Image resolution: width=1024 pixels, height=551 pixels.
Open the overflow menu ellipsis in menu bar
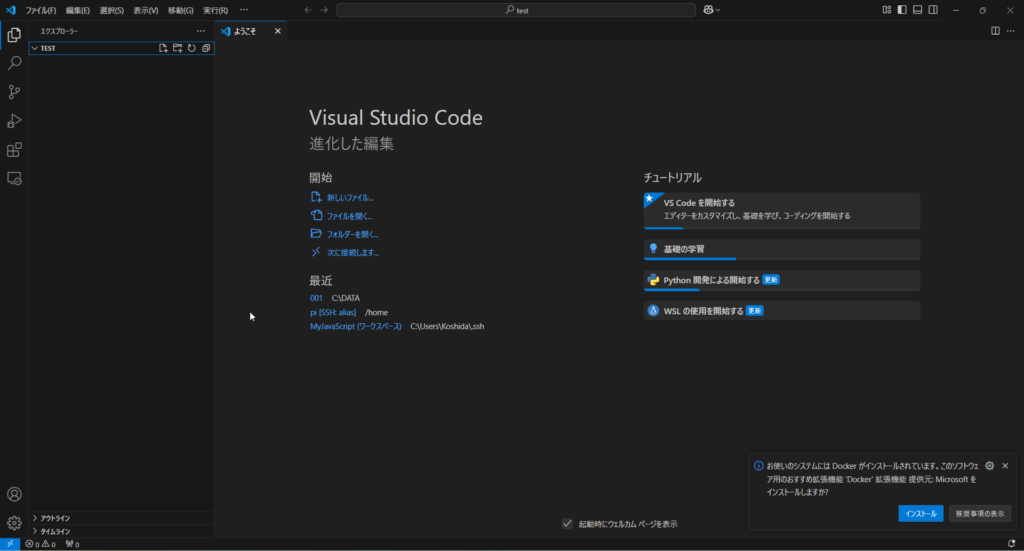(x=244, y=10)
